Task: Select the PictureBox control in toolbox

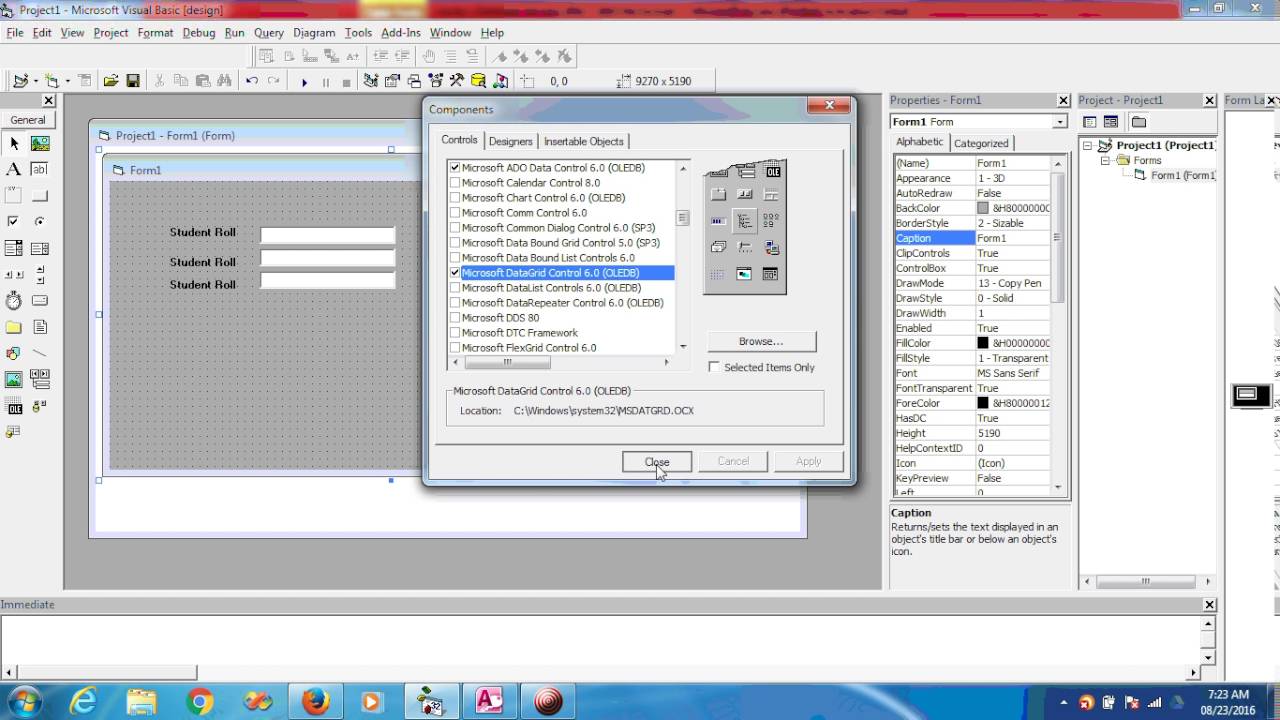Action: tap(40, 144)
